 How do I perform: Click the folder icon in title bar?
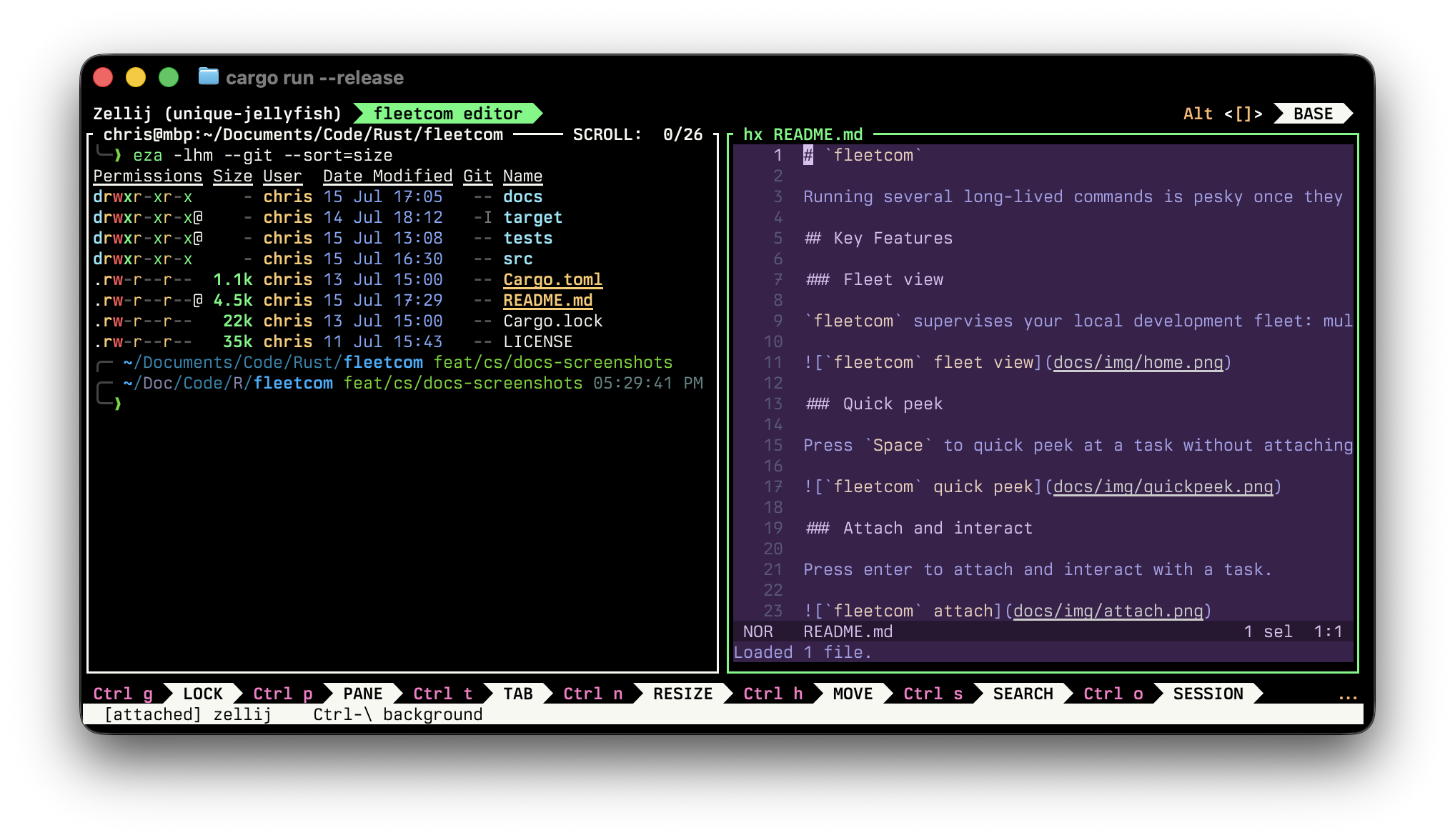(x=208, y=76)
